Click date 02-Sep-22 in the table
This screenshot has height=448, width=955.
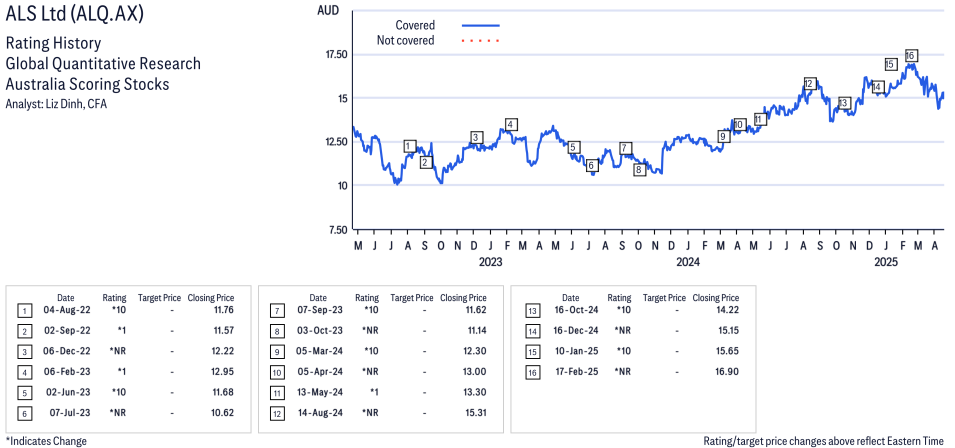coord(67,332)
